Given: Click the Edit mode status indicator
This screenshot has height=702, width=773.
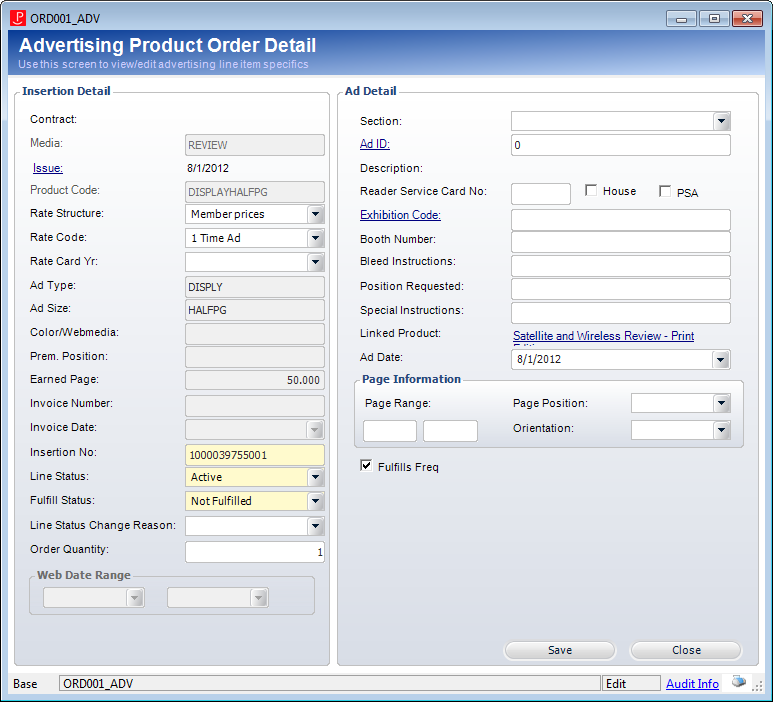Looking at the screenshot, I should coord(631,683).
